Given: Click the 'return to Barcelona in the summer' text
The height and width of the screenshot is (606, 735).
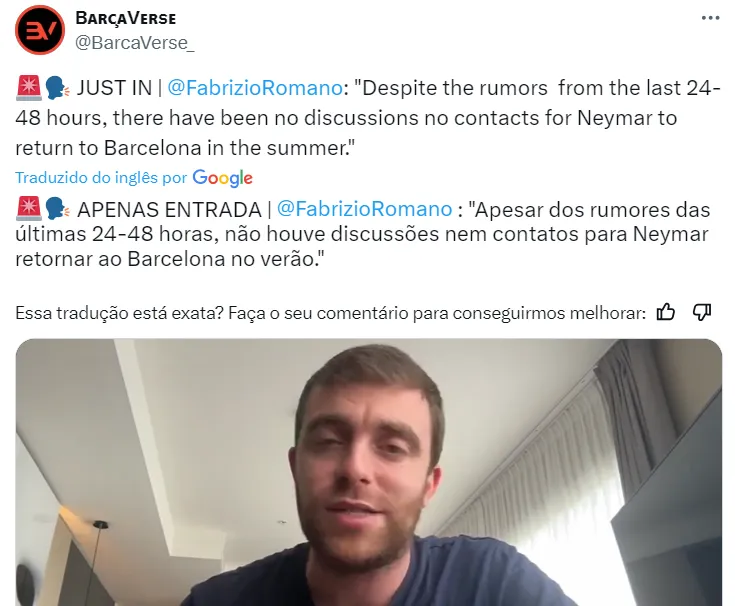Looking at the screenshot, I should tap(185, 148).
